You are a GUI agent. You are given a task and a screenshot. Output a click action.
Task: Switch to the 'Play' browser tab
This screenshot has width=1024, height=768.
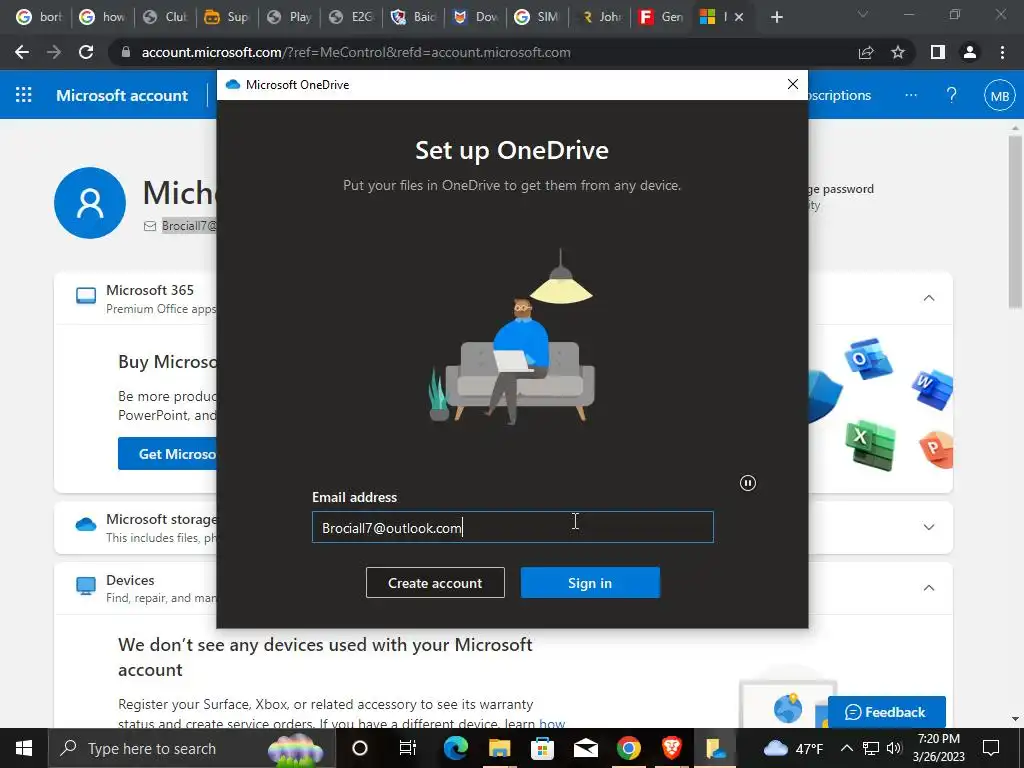[290, 18]
